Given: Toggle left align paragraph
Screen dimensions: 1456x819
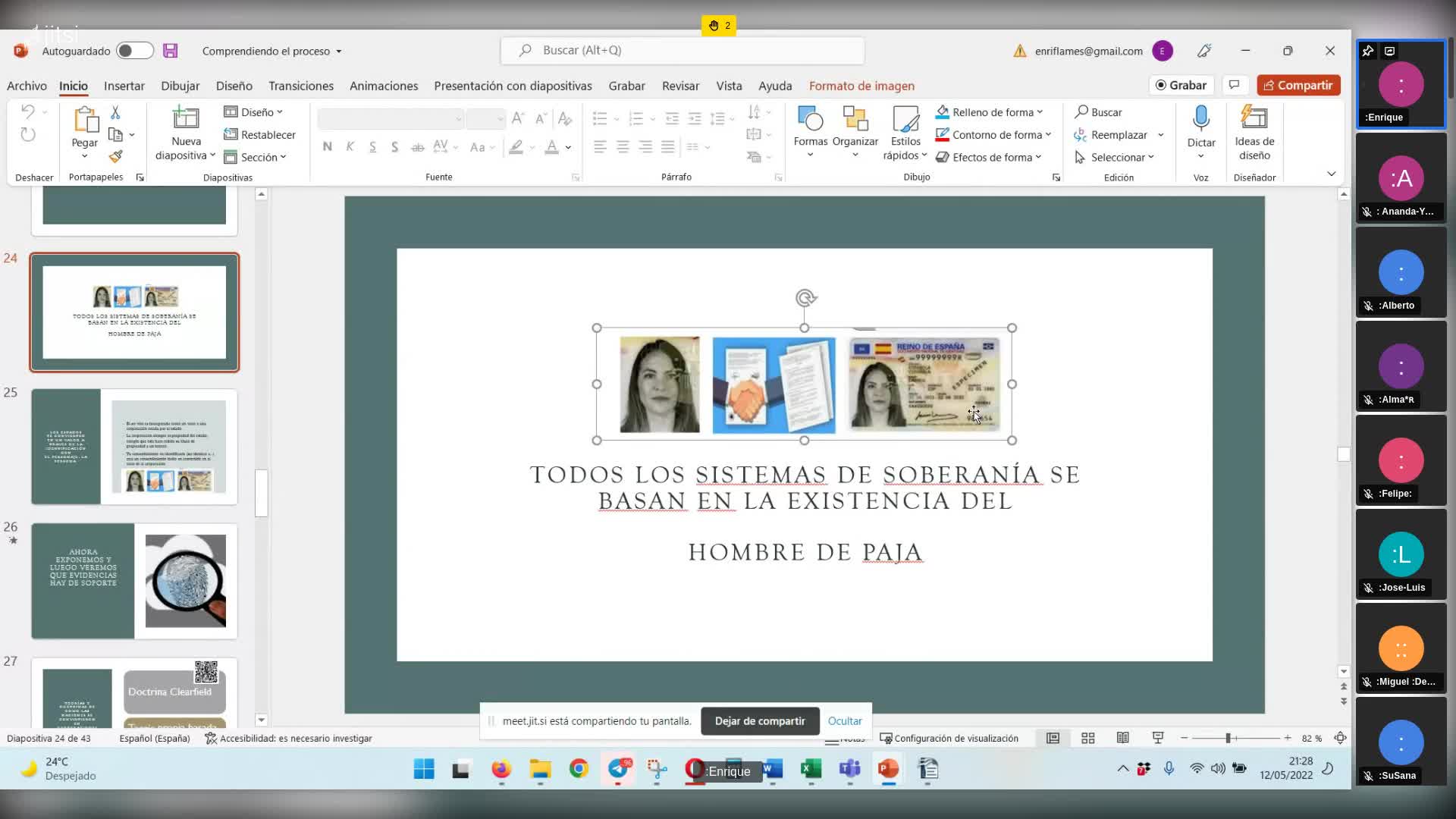Looking at the screenshot, I should click(x=600, y=147).
